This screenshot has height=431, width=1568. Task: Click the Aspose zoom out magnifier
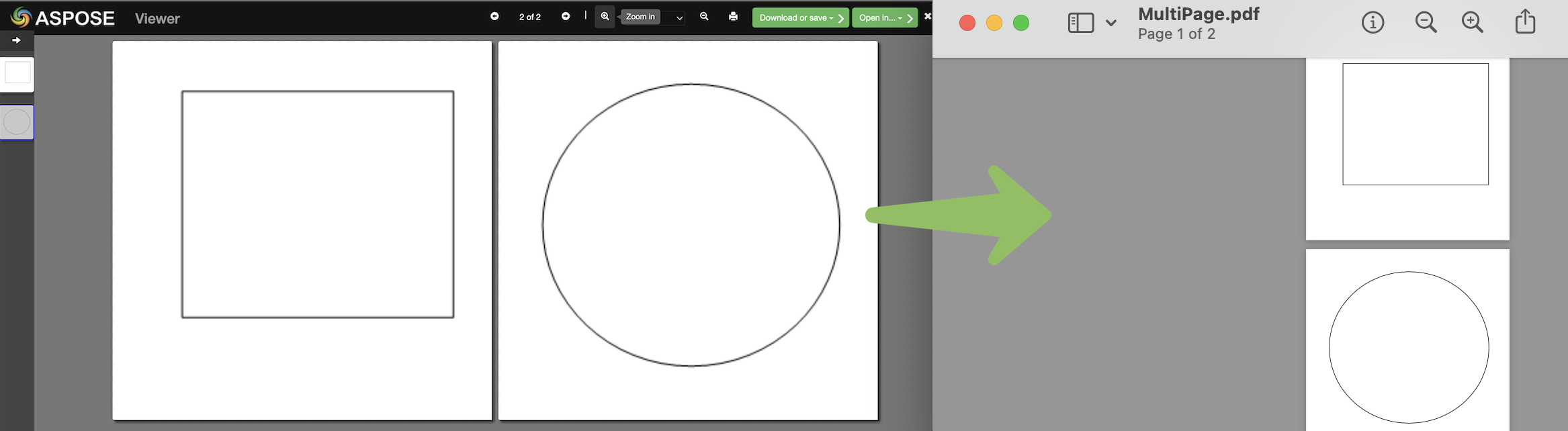coord(704,17)
